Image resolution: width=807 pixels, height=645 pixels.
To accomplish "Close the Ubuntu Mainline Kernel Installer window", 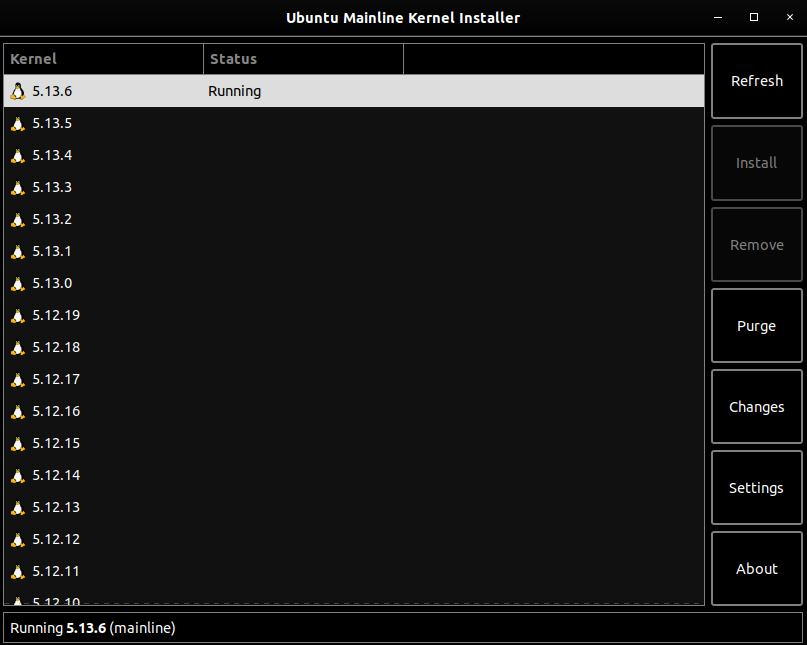I will [790, 18].
